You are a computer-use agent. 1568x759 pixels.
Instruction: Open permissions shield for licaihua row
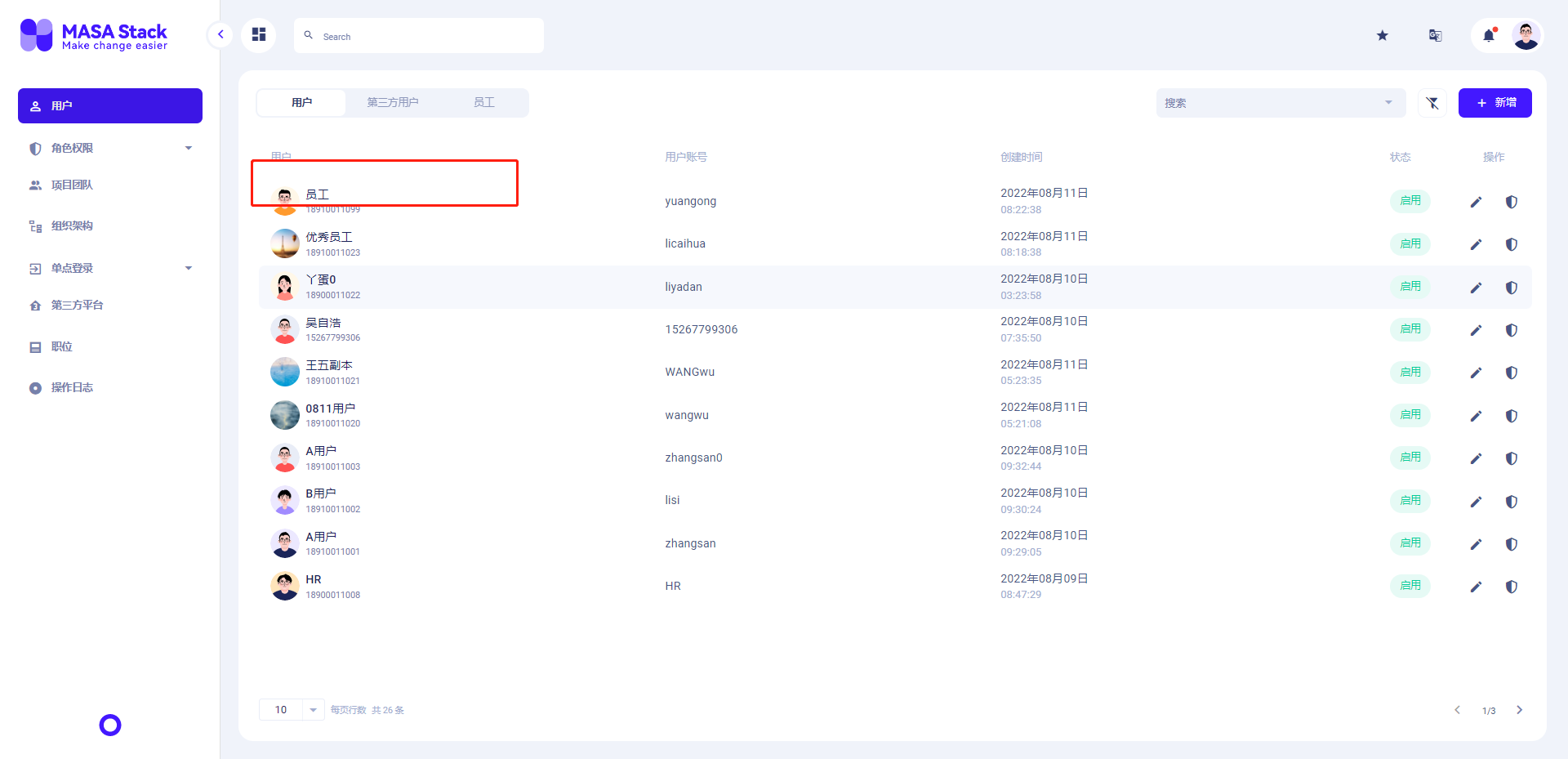[x=1512, y=244]
